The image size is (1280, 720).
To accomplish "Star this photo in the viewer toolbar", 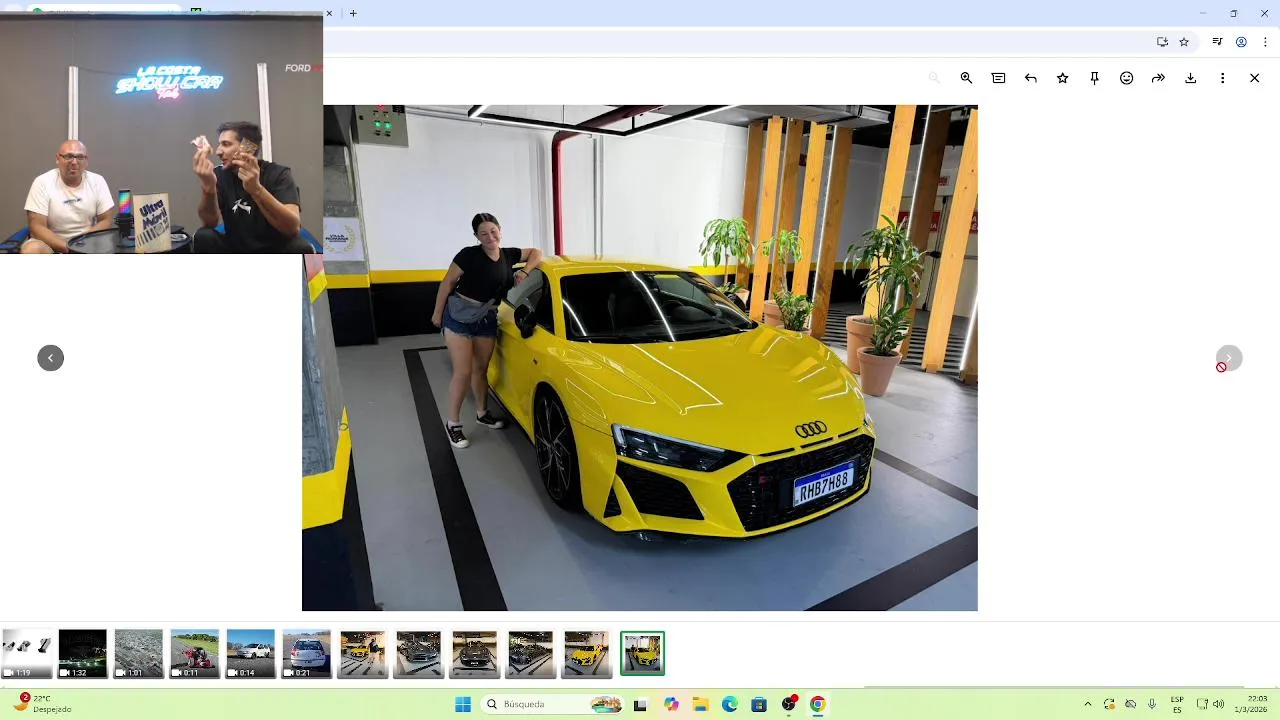I will (x=1062, y=78).
